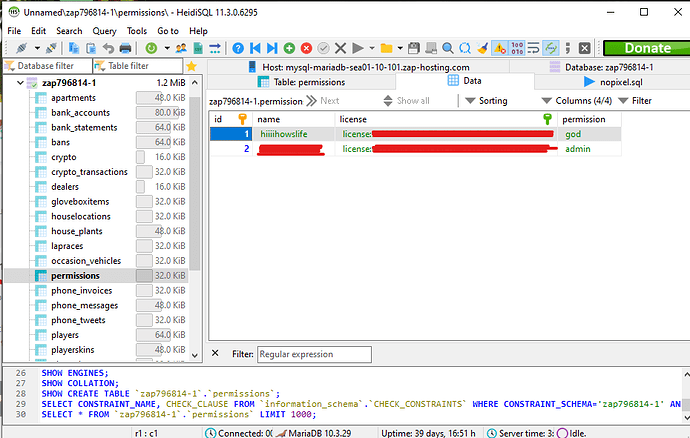Open the Tools menu
Viewport: 690px width, 438px height.
(x=137, y=31)
